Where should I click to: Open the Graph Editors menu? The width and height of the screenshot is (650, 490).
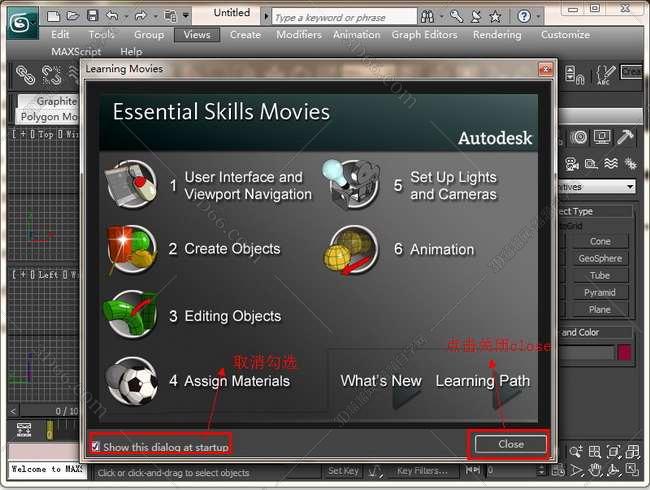424,35
